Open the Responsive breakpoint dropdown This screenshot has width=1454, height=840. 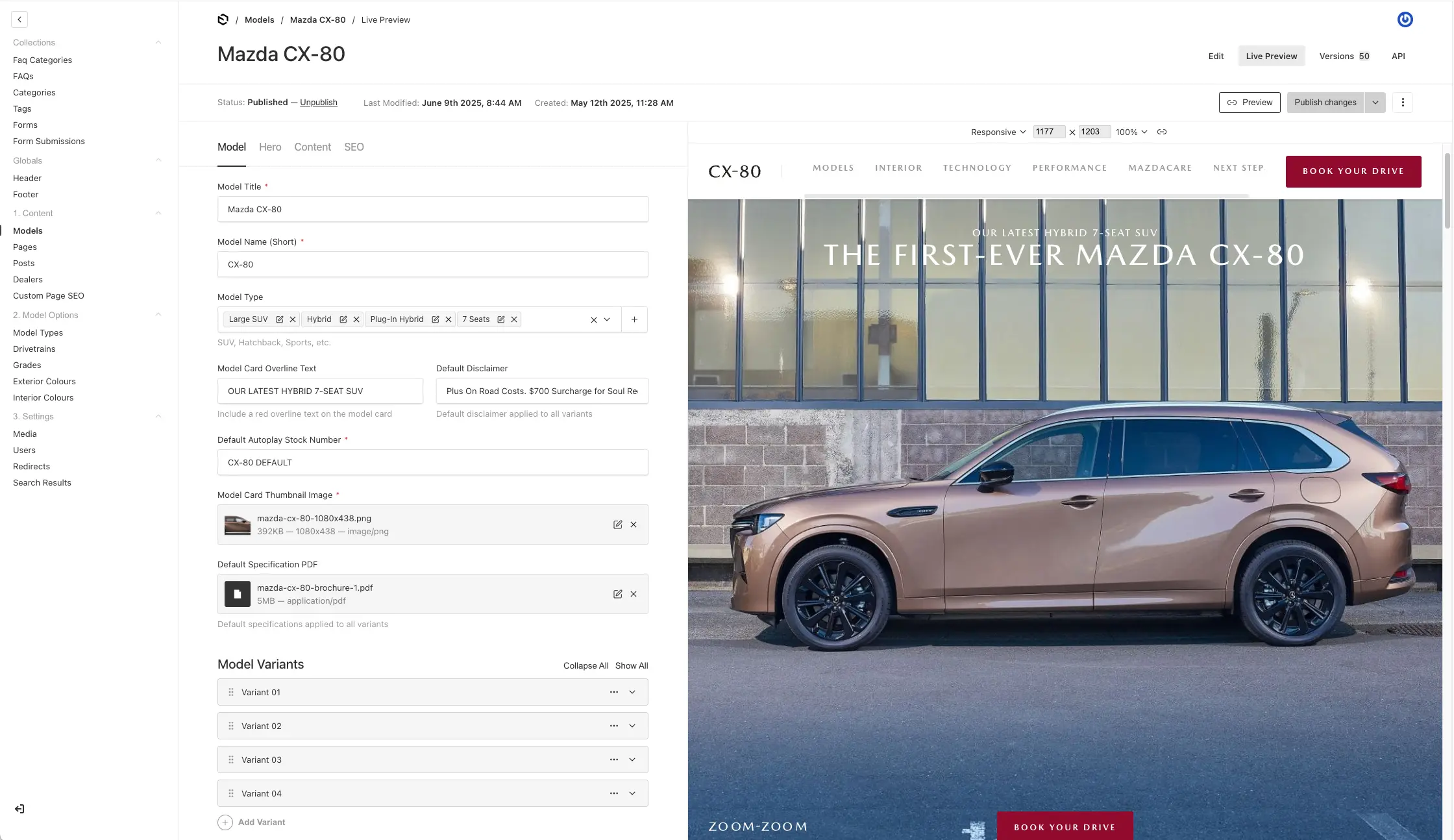(998, 132)
